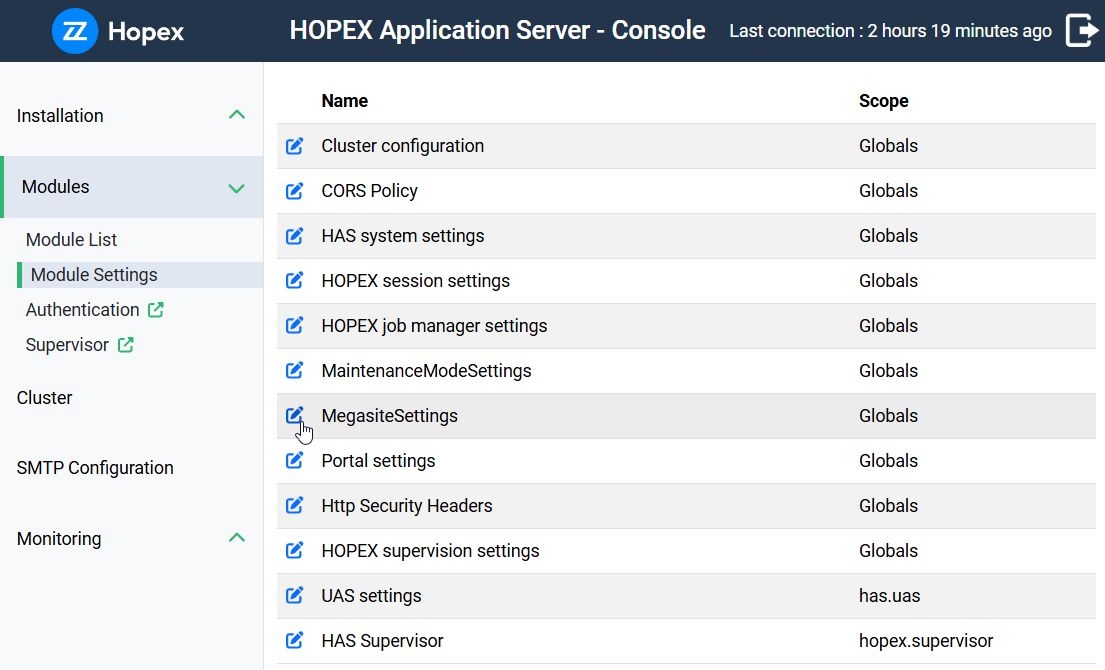Select Module List in sidebar

[71, 240]
